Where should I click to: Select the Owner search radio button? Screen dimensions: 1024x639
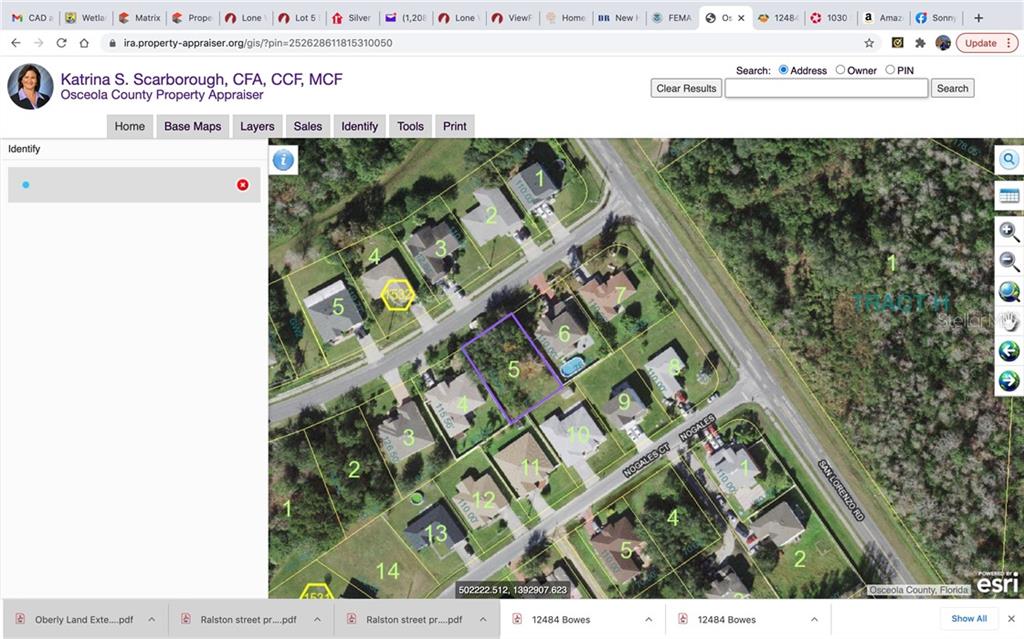click(840, 70)
